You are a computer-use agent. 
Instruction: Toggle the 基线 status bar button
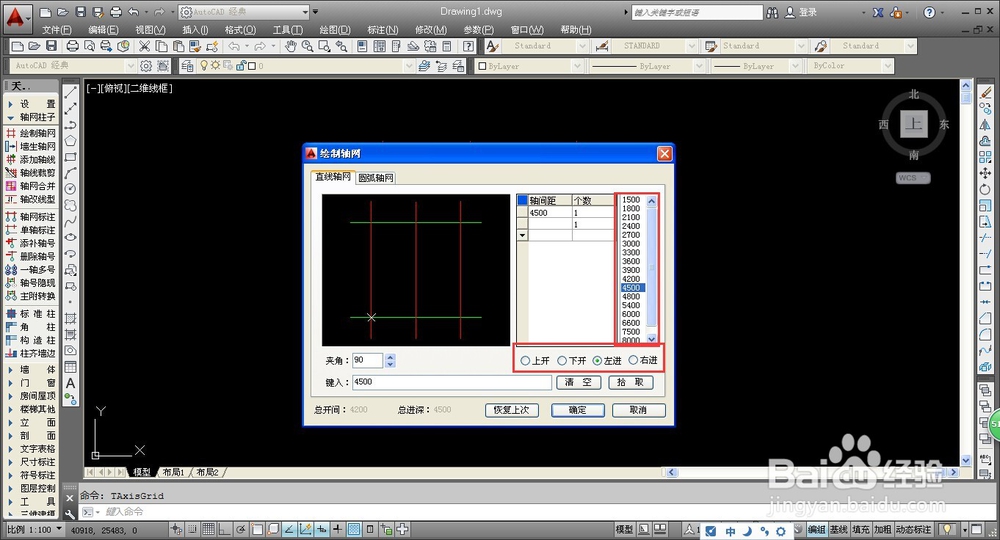click(839, 530)
